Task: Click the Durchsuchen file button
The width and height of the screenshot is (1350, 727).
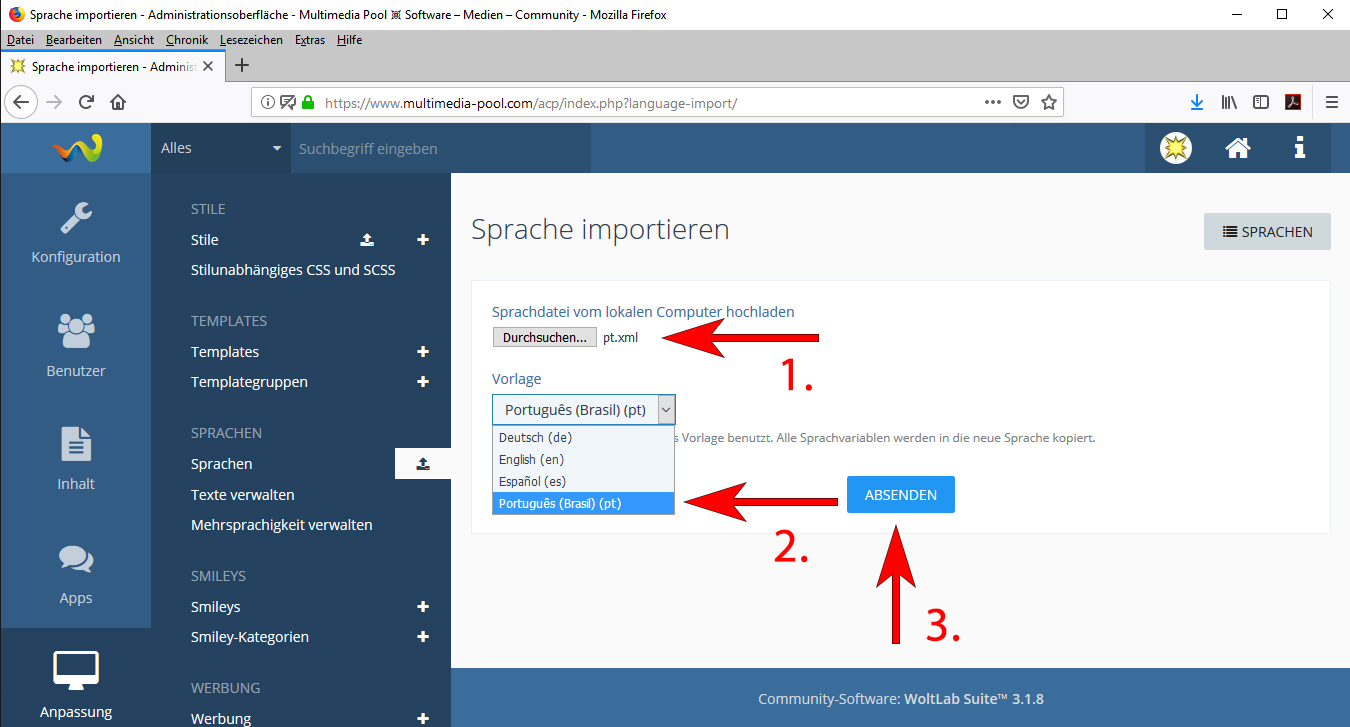Action: [x=544, y=338]
